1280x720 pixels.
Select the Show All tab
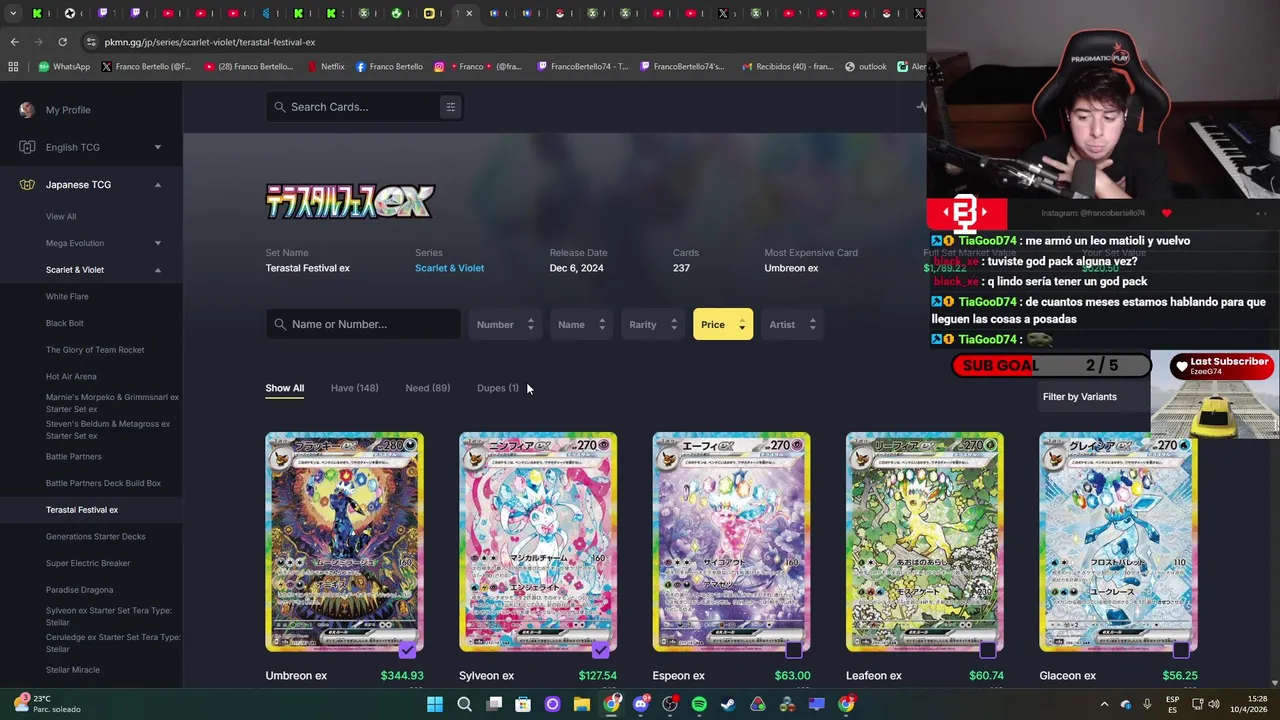click(284, 388)
